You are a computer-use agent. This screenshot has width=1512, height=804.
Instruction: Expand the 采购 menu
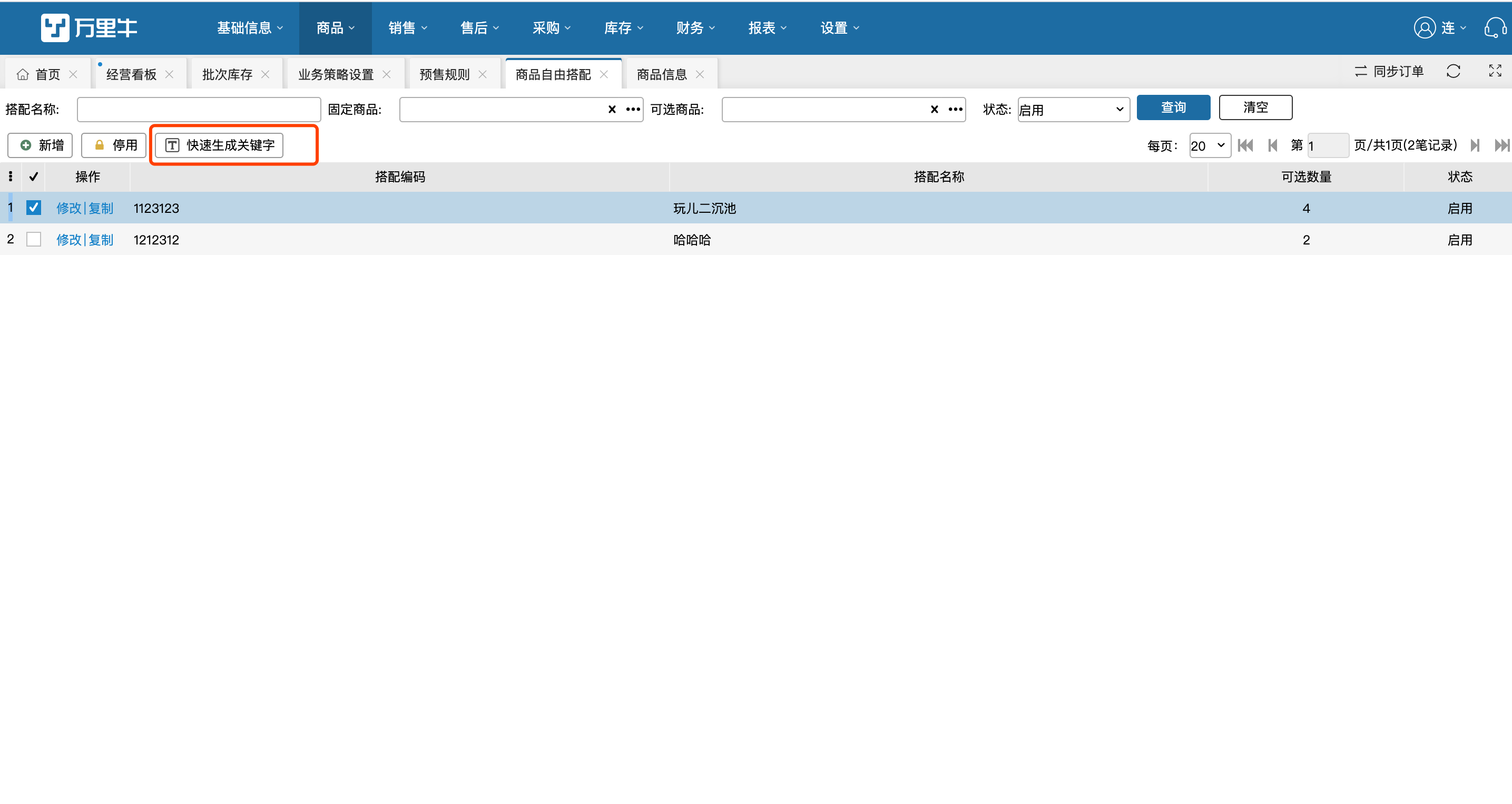point(551,27)
